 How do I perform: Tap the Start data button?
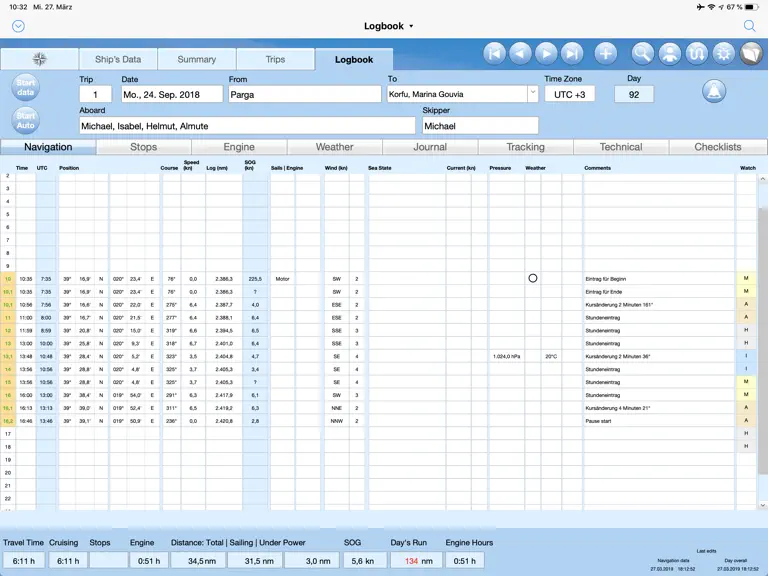pos(25,87)
